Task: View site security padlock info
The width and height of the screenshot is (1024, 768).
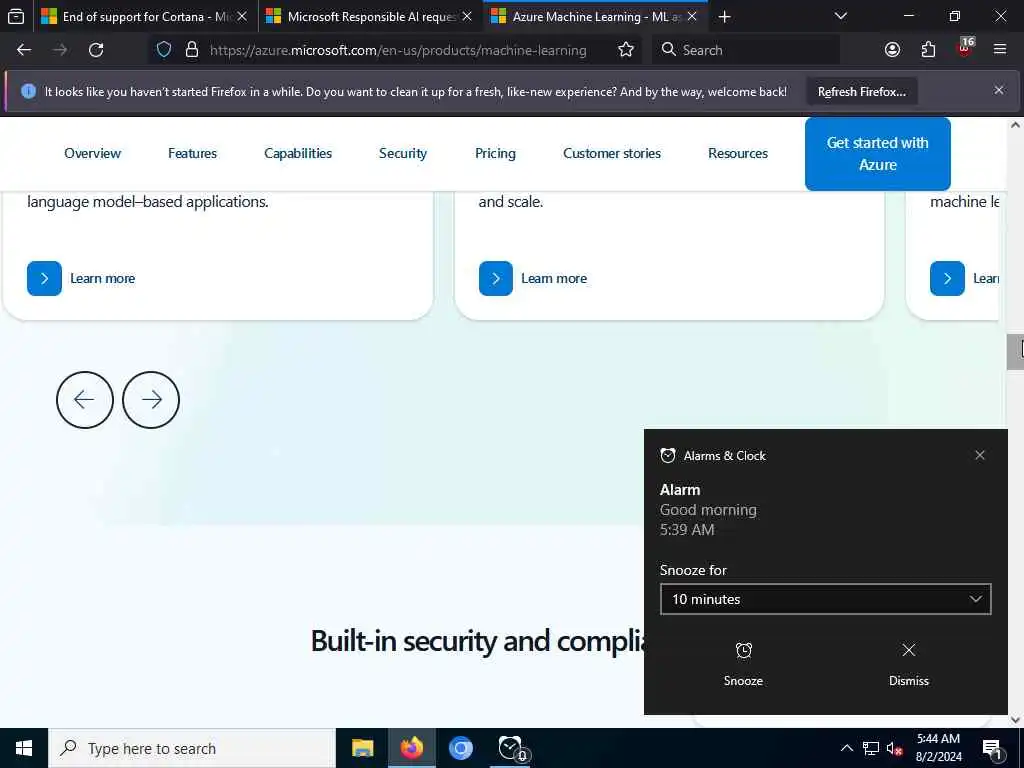Action: pyautogui.click(x=192, y=50)
